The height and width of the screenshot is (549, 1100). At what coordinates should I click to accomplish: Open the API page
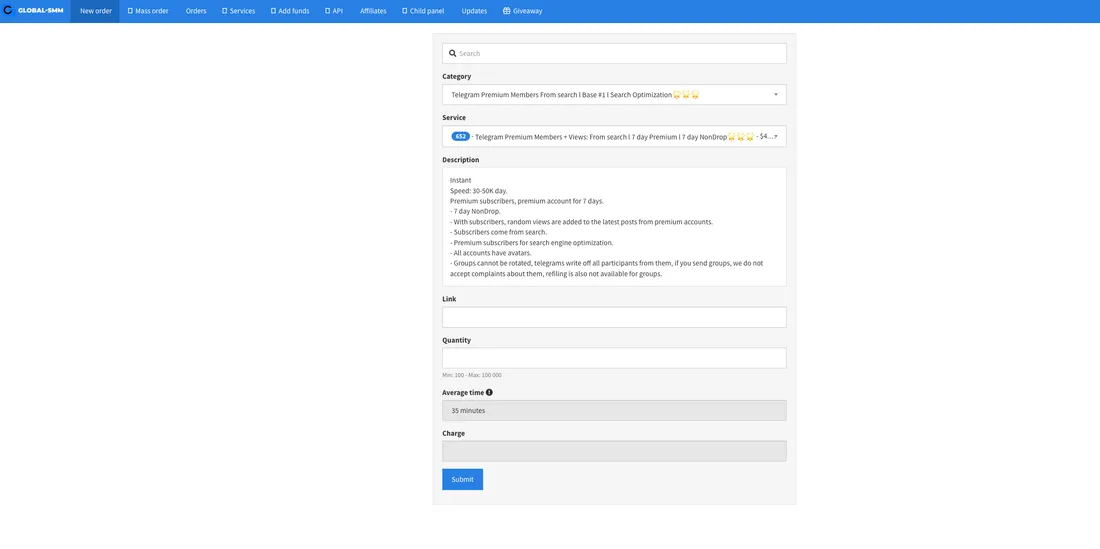coord(334,11)
